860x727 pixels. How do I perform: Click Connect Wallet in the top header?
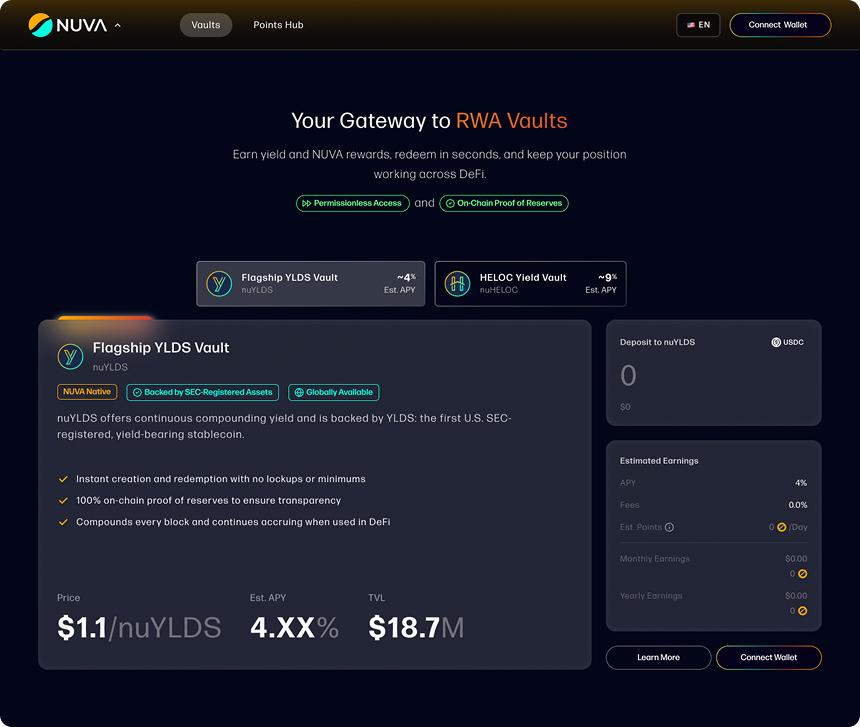coord(780,25)
